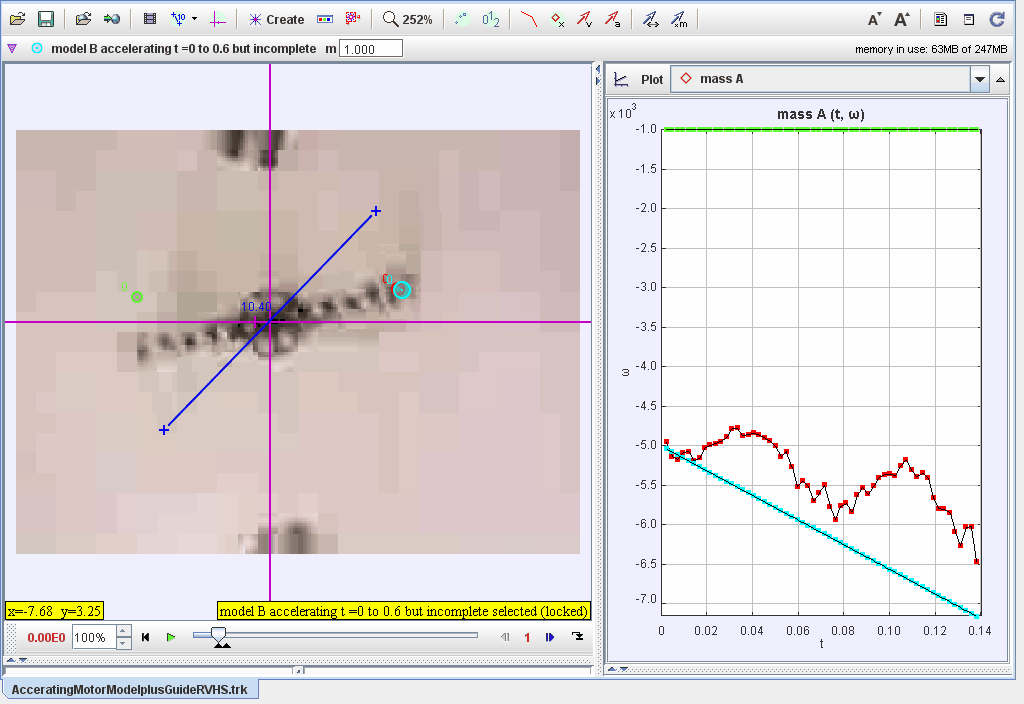1024x704 pixels.
Task: Select the AcceratingMotorModelplusGuideRVHS.trk tab
Action: coord(129,690)
